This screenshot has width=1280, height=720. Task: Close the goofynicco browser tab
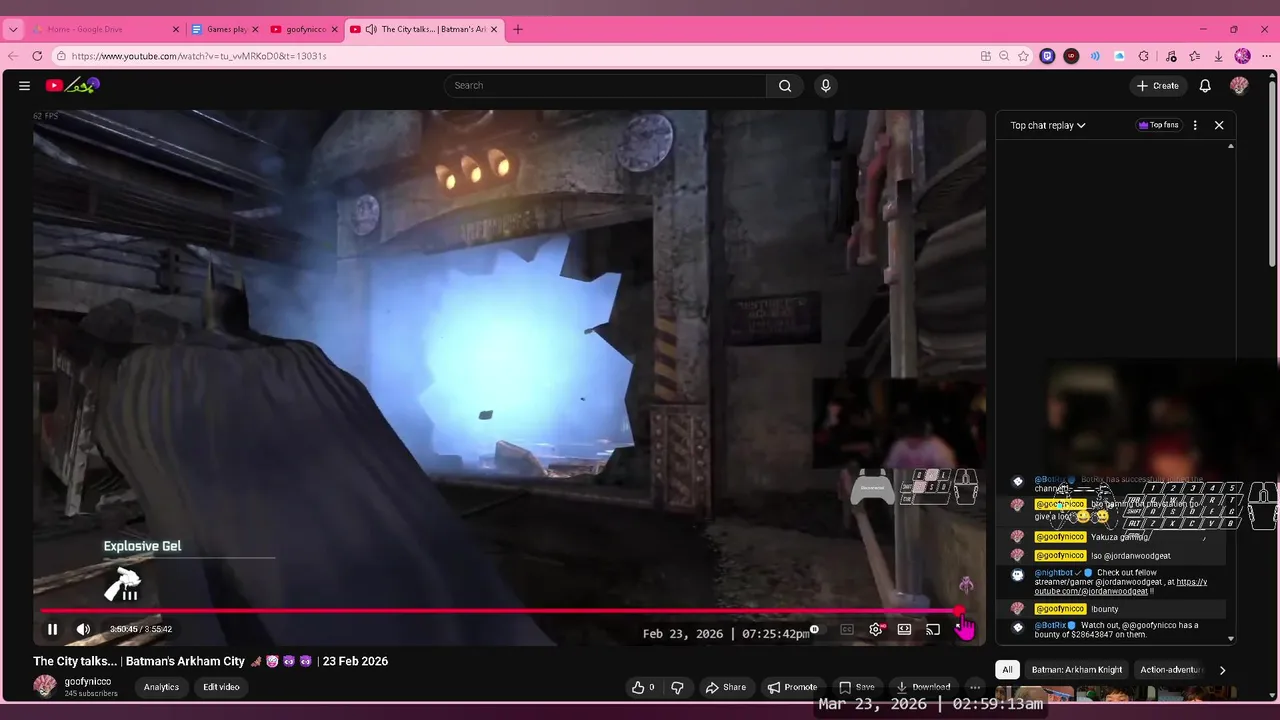tap(334, 29)
